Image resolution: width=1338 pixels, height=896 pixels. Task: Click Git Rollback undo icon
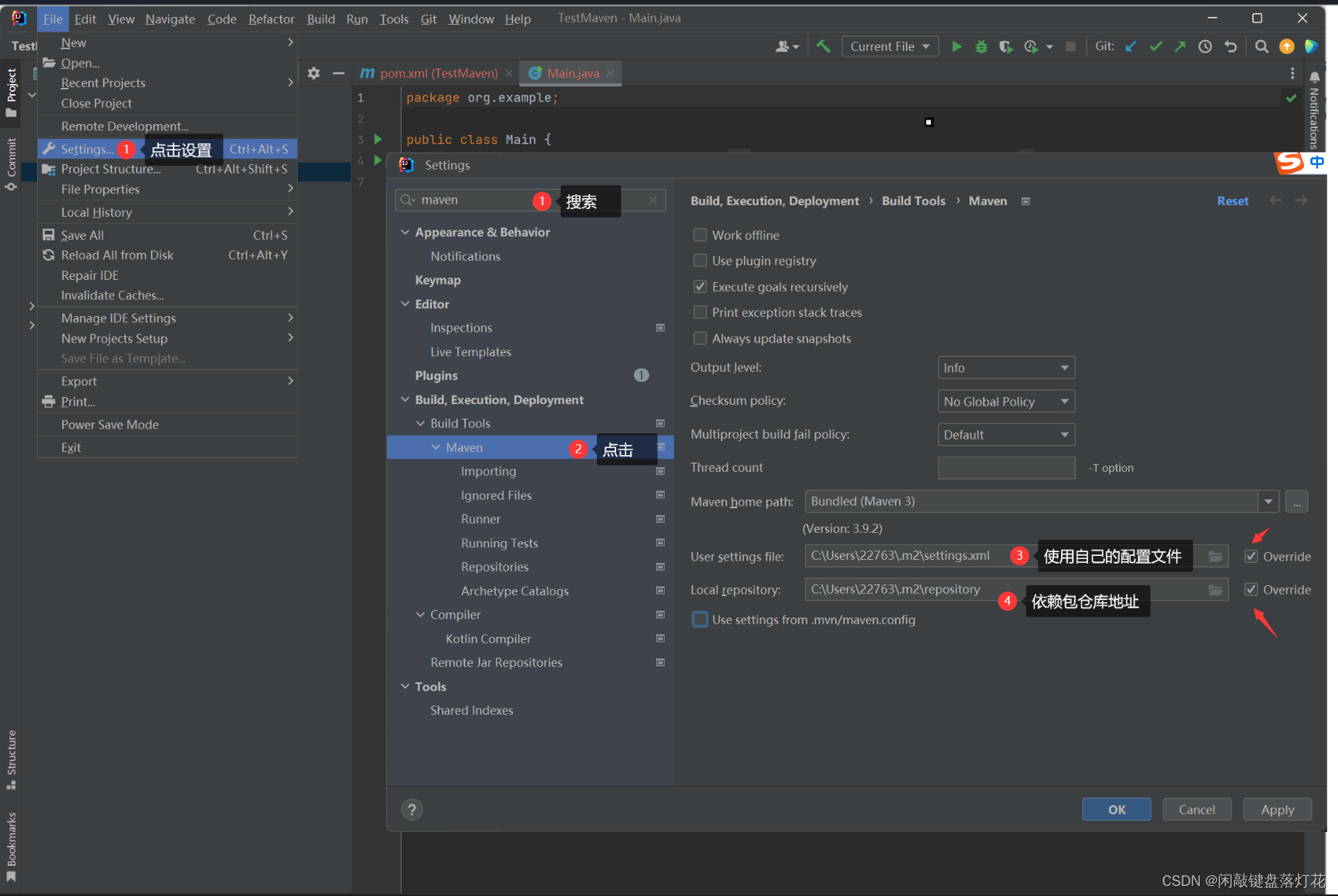point(1231,46)
